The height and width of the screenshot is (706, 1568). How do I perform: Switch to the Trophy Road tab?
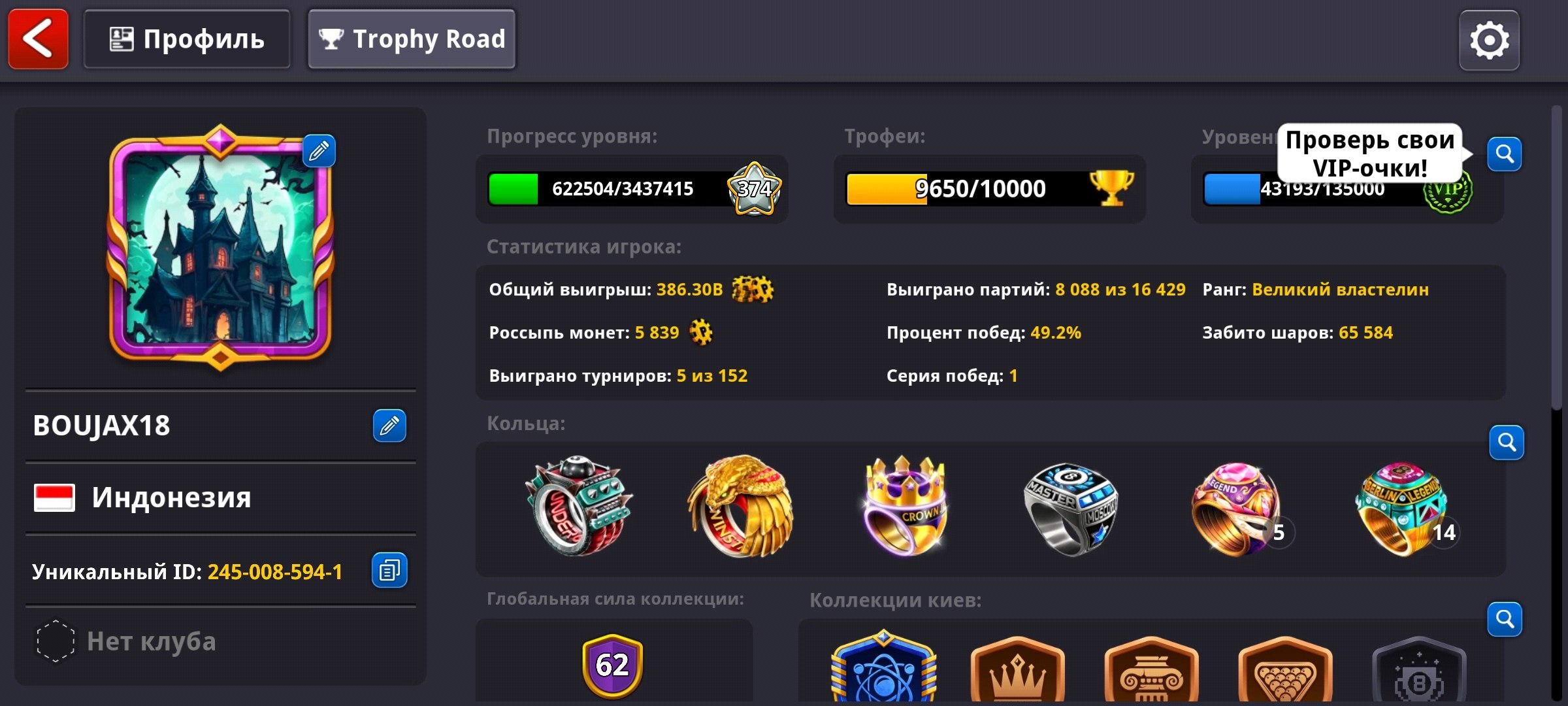[x=412, y=39]
